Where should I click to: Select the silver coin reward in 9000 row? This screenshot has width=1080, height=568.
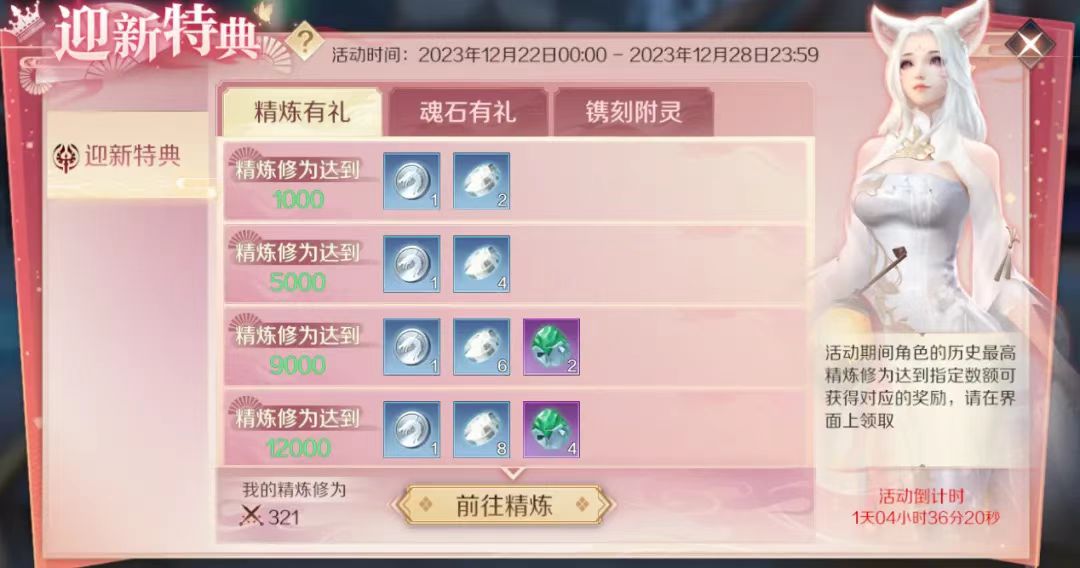(412, 347)
